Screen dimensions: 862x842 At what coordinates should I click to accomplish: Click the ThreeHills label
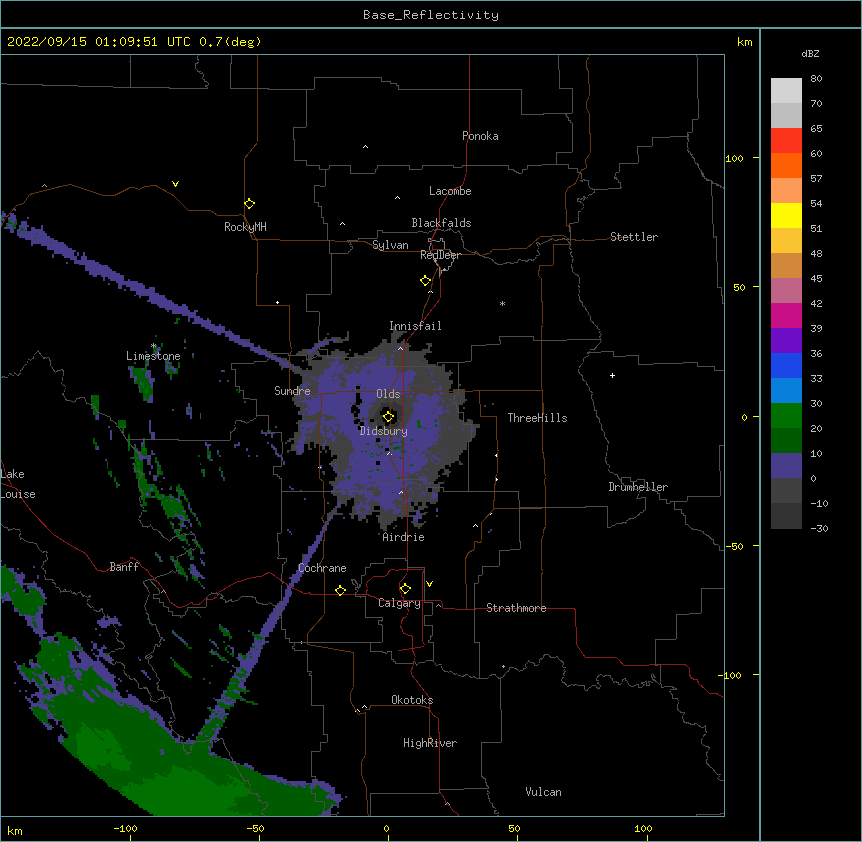[x=537, y=418]
